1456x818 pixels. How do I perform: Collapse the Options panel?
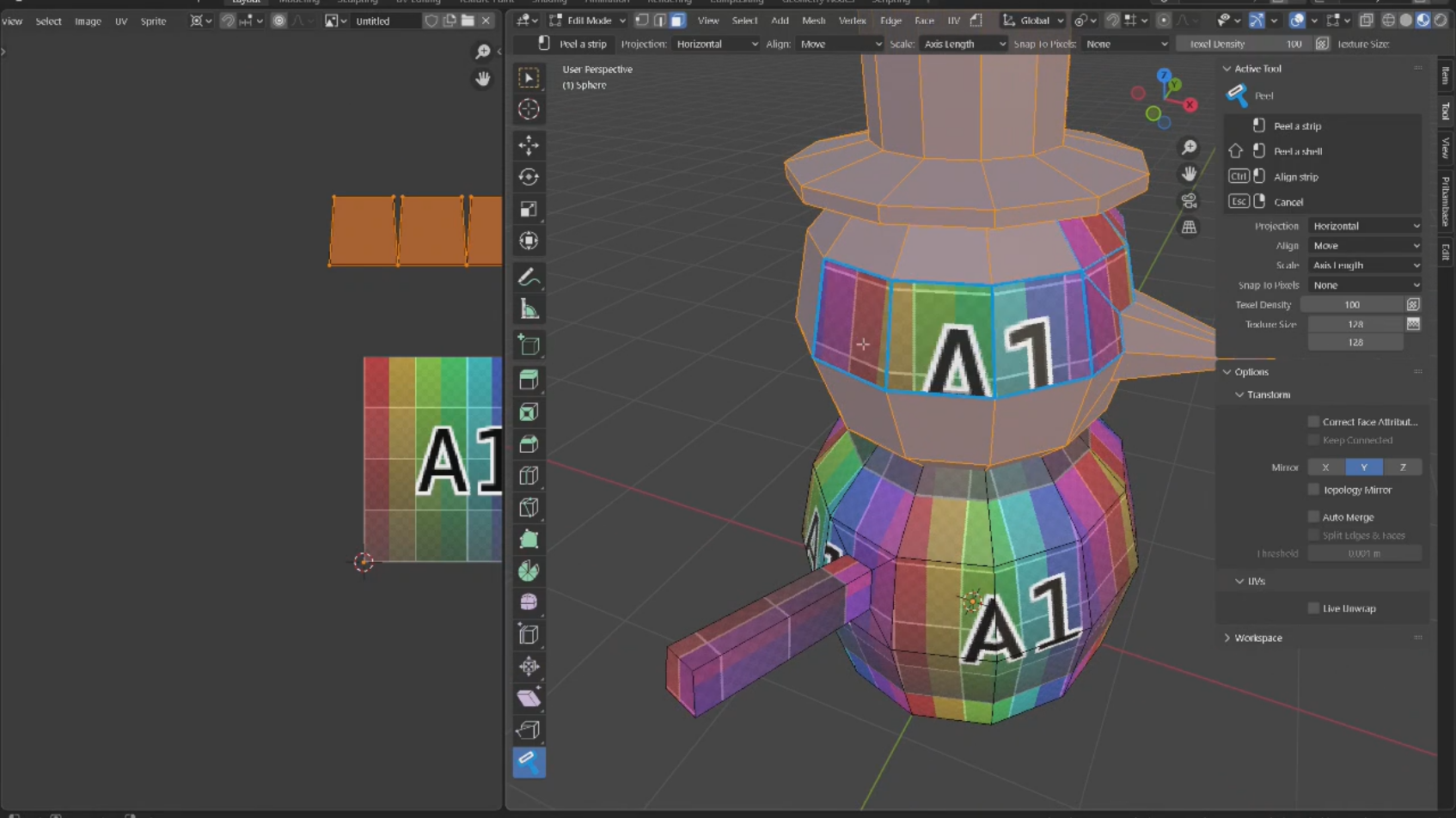(x=1227, y=372)
